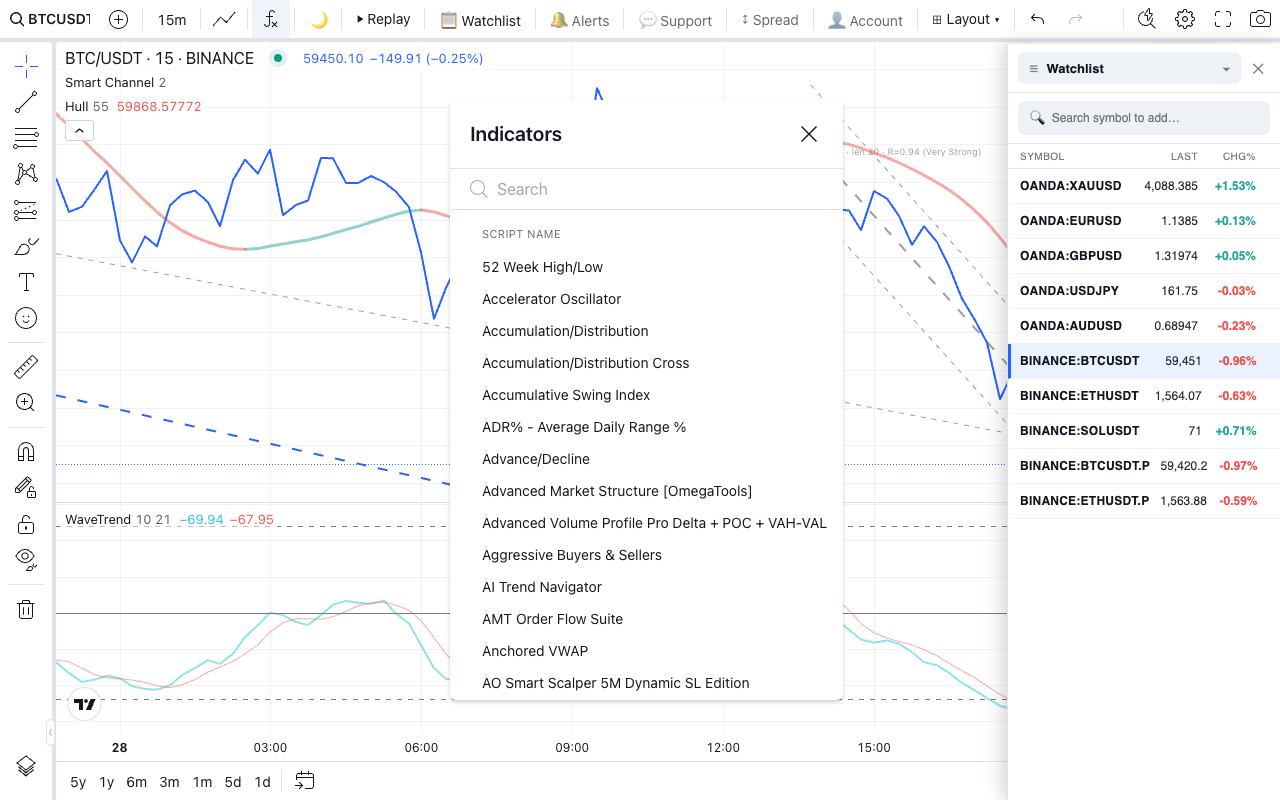Select the trend line drawing tool
1280x800 pixels.
pyautogui.click(x=26, y=102)
